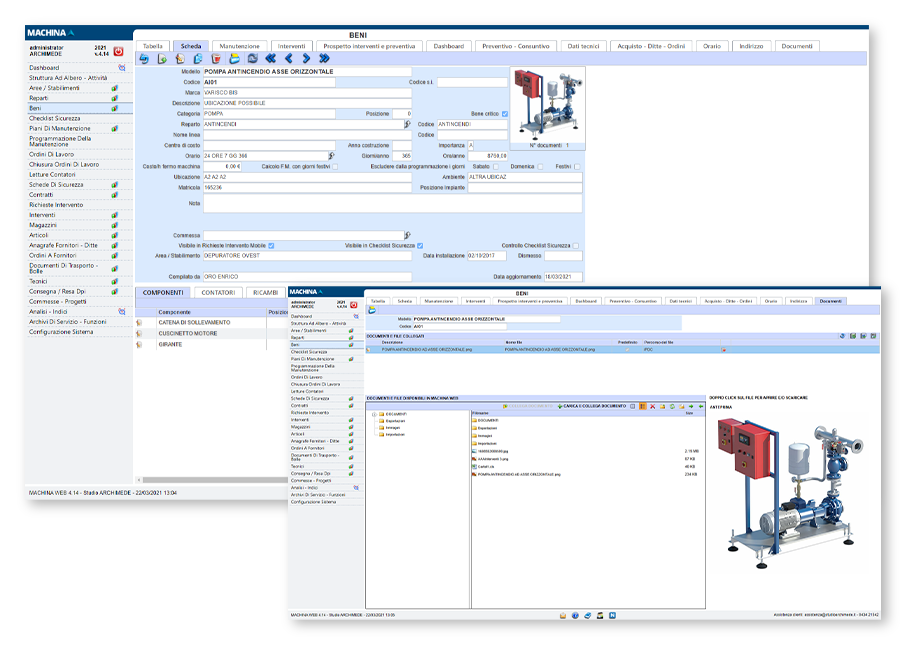Image resolution: width=900 pixels, height=660 pixels.
Task: Click the chart icon next to Dashboard
Action: (x=122, y=68)
